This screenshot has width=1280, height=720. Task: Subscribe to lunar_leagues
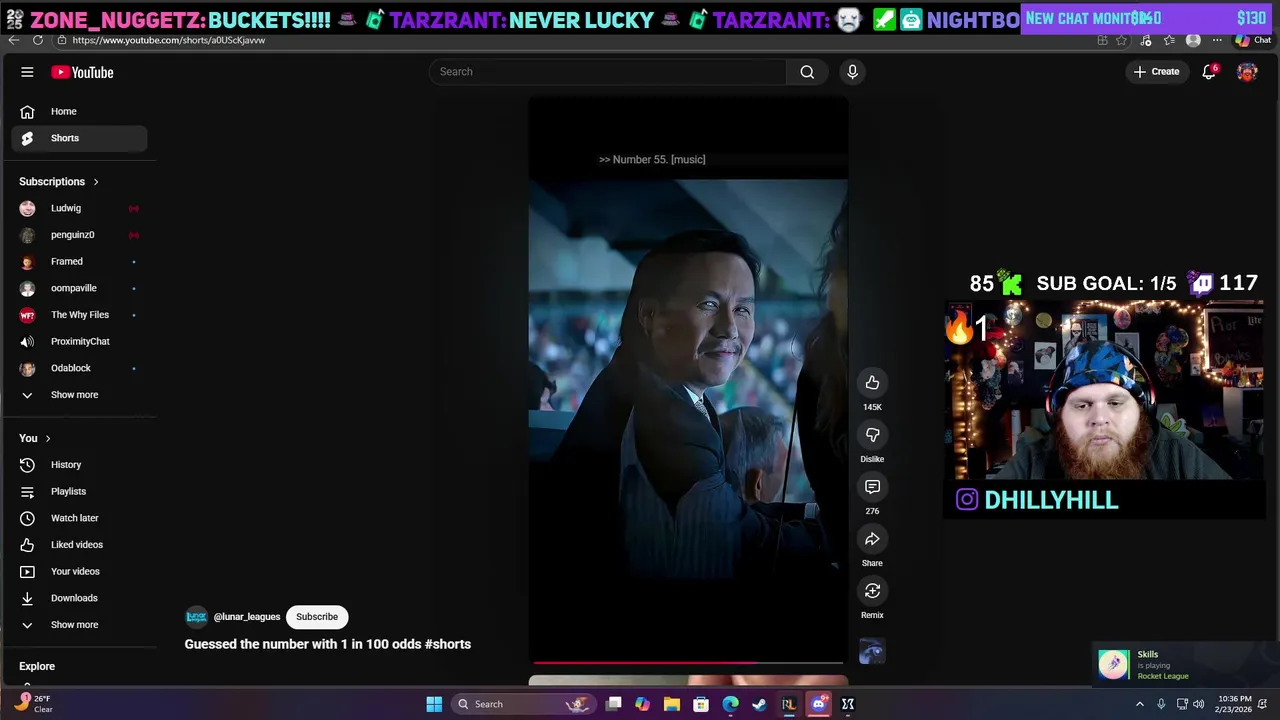click(317, 617)
